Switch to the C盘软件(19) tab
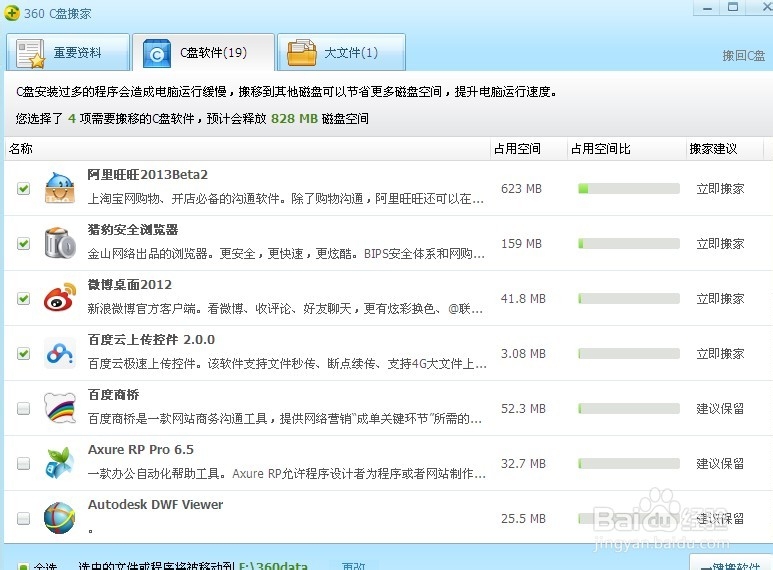Screen dimensions: 773x570 [x=204, y=53]
